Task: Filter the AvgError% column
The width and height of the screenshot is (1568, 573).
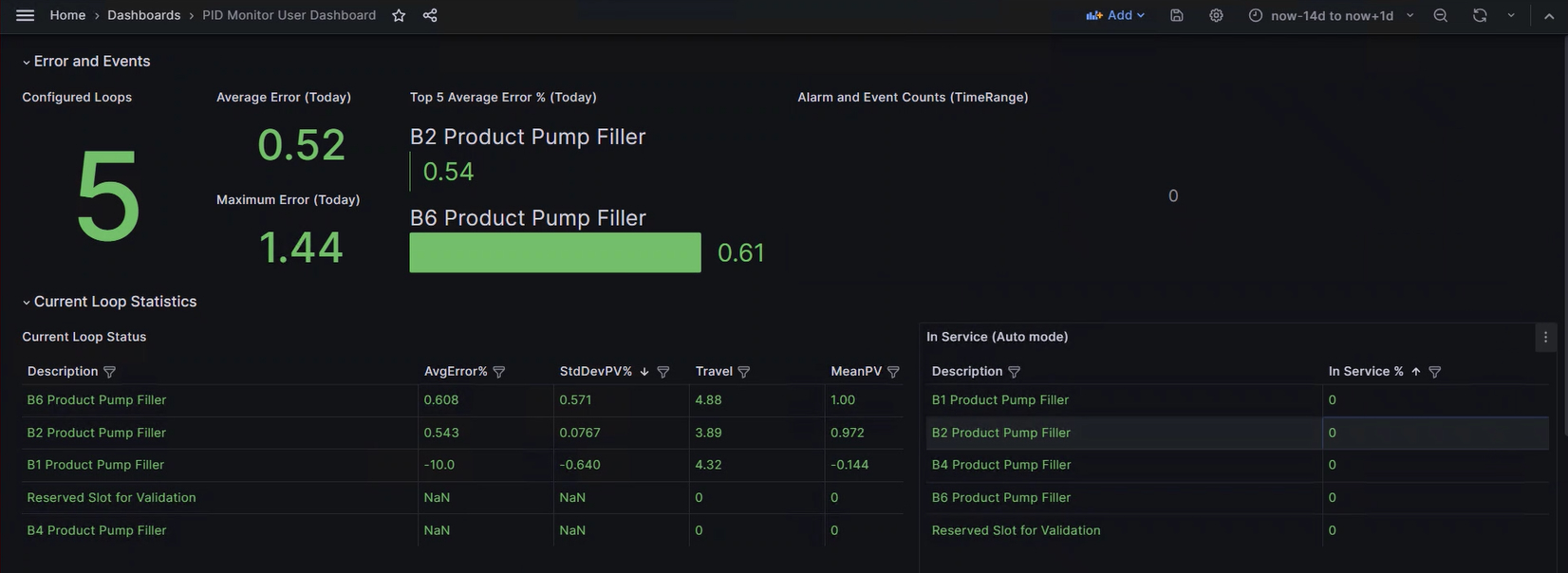Action: tap(499, 372)
